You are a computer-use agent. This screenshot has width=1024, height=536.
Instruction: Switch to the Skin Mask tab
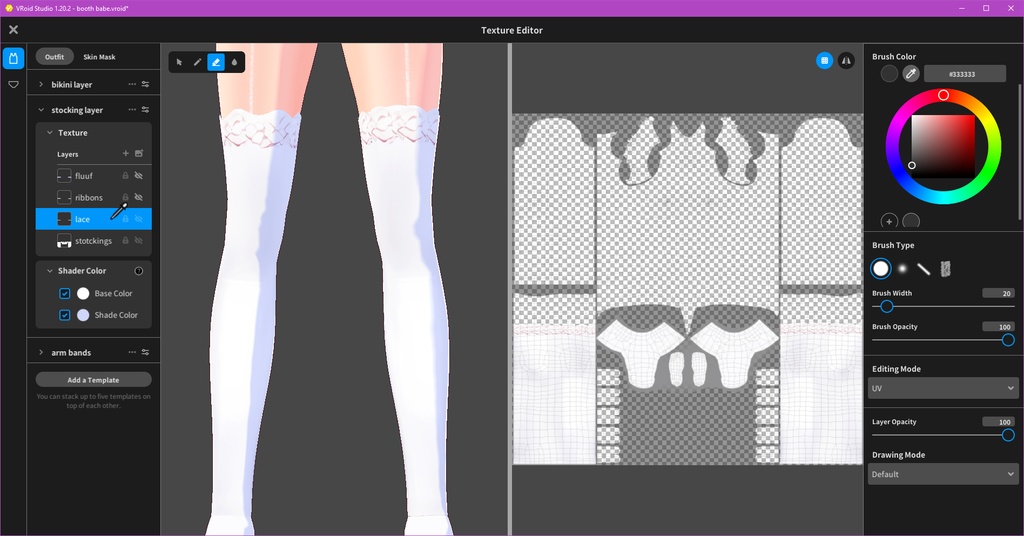point(99,57)
